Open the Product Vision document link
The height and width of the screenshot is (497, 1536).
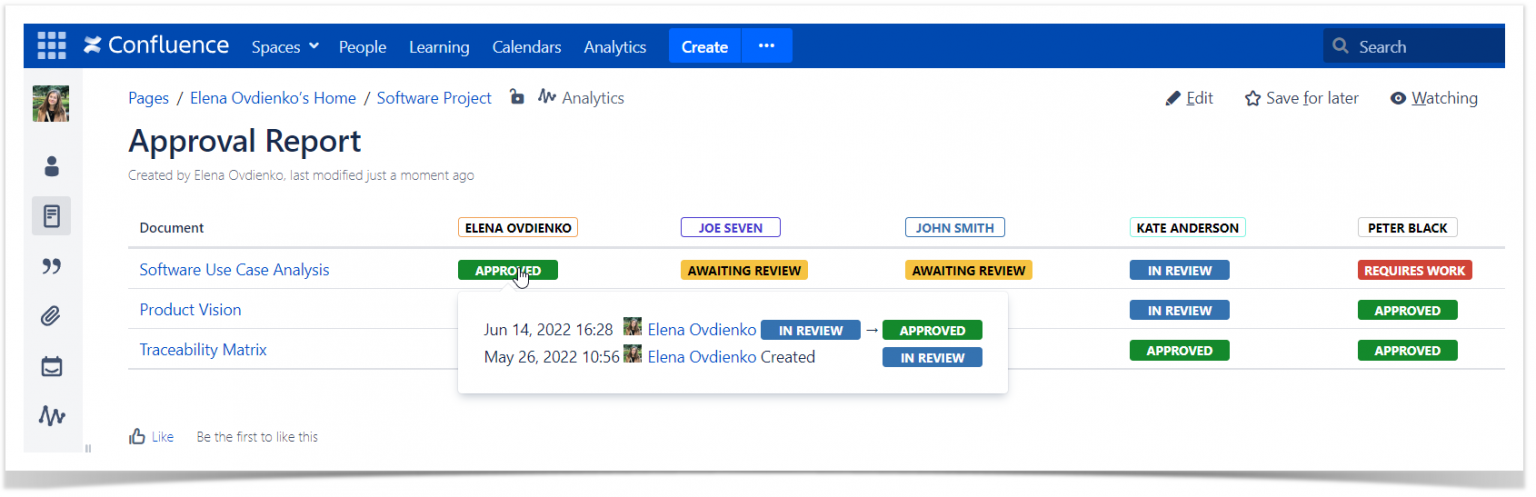pos(190,310)
